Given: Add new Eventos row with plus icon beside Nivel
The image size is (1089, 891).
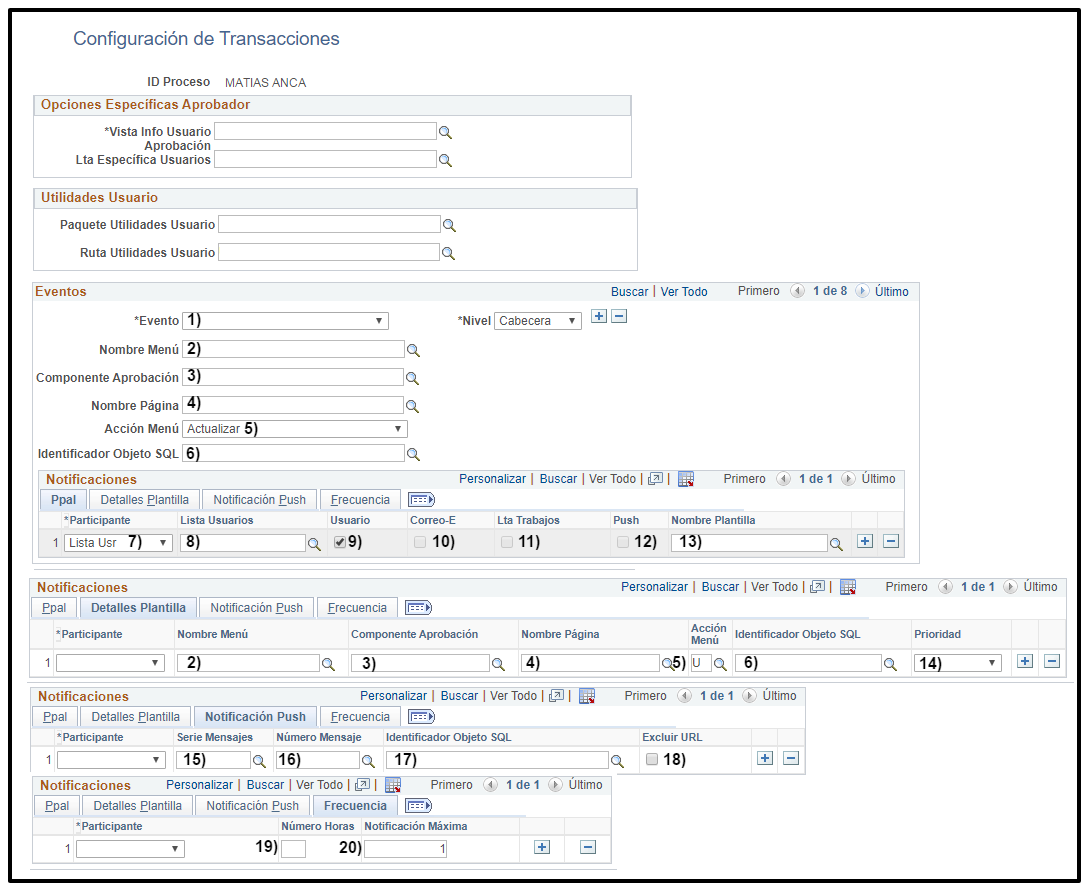Looking at the screenshot, I should coord(599,317).
